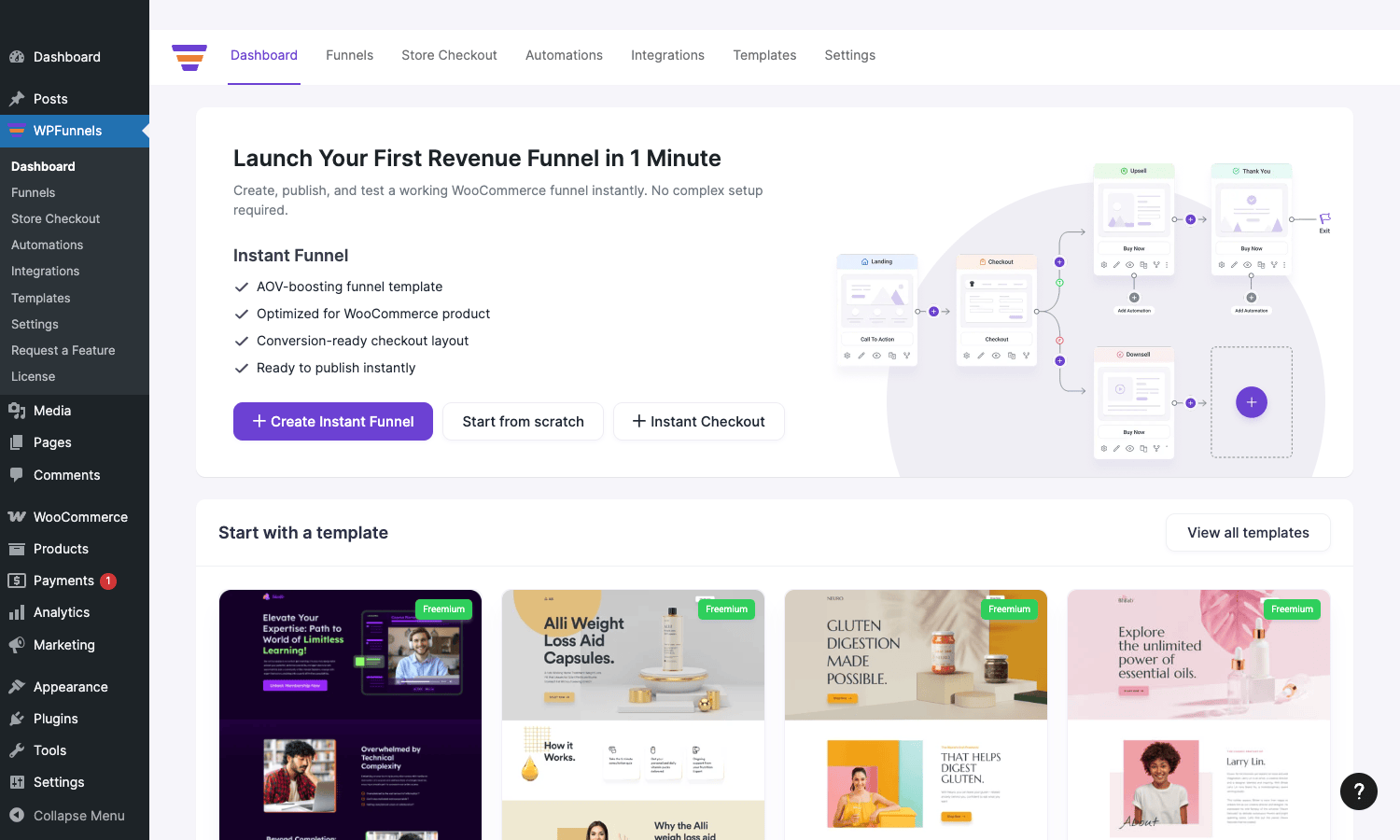Click the Payments red notification badge
This screenshot has width=1400, height=840.
108,581
